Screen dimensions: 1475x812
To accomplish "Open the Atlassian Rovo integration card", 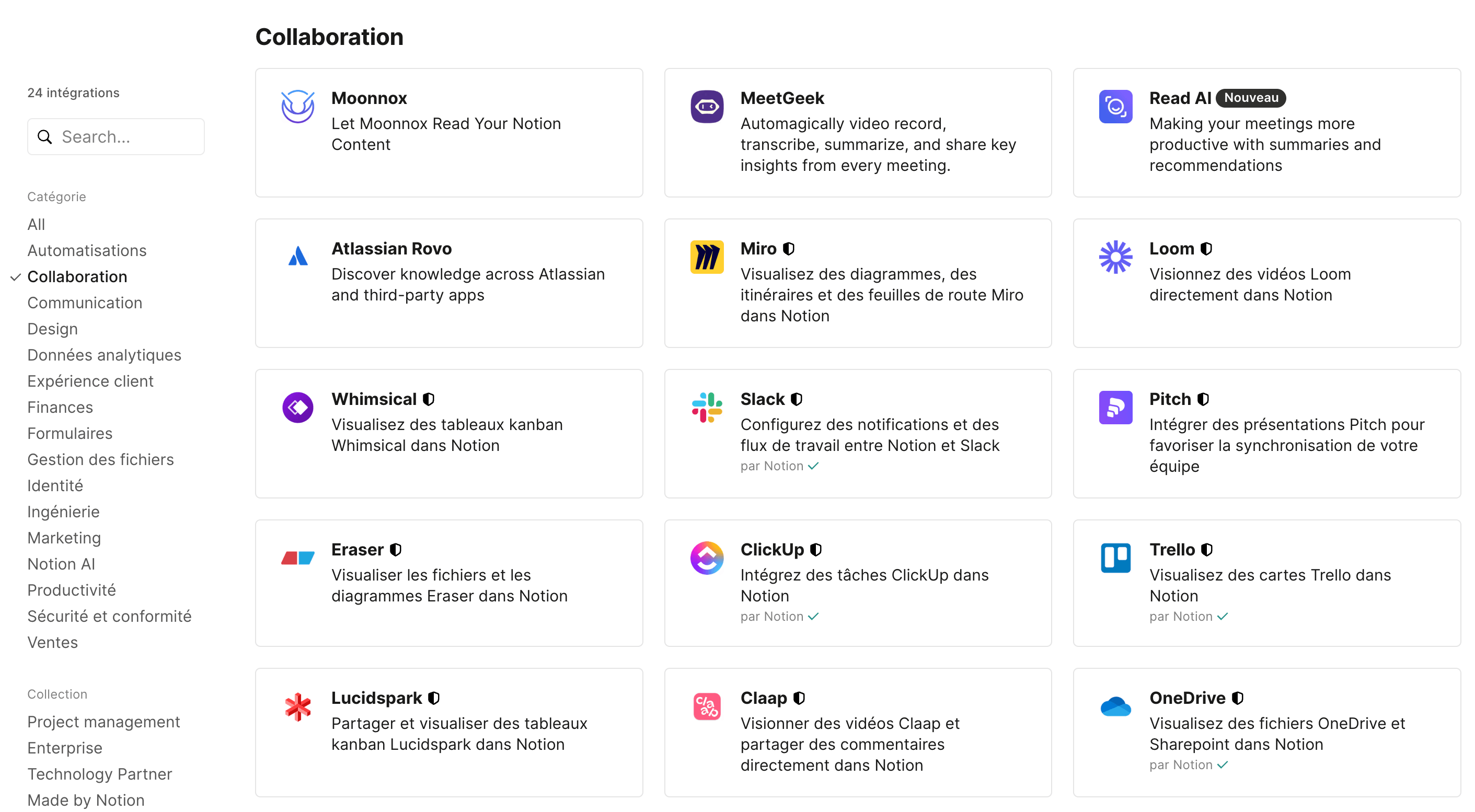I will [449, 283].
